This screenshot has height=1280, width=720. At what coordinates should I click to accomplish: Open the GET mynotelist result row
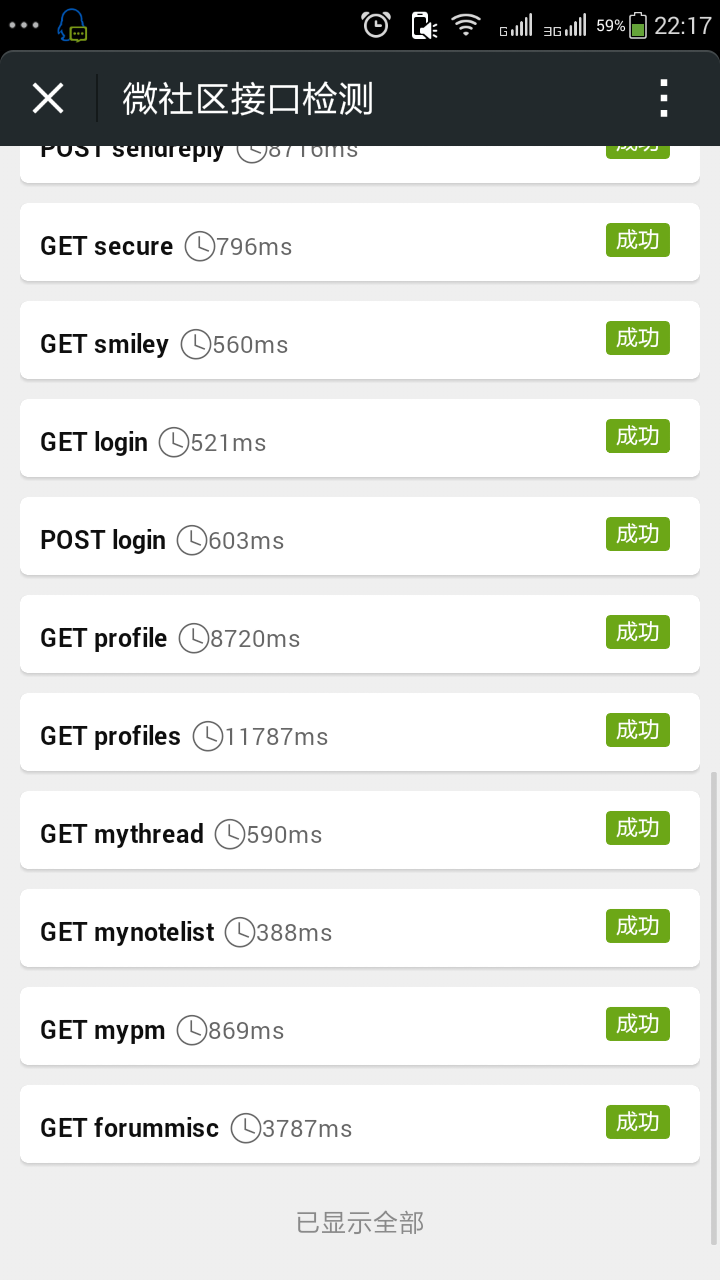(360, 928)
